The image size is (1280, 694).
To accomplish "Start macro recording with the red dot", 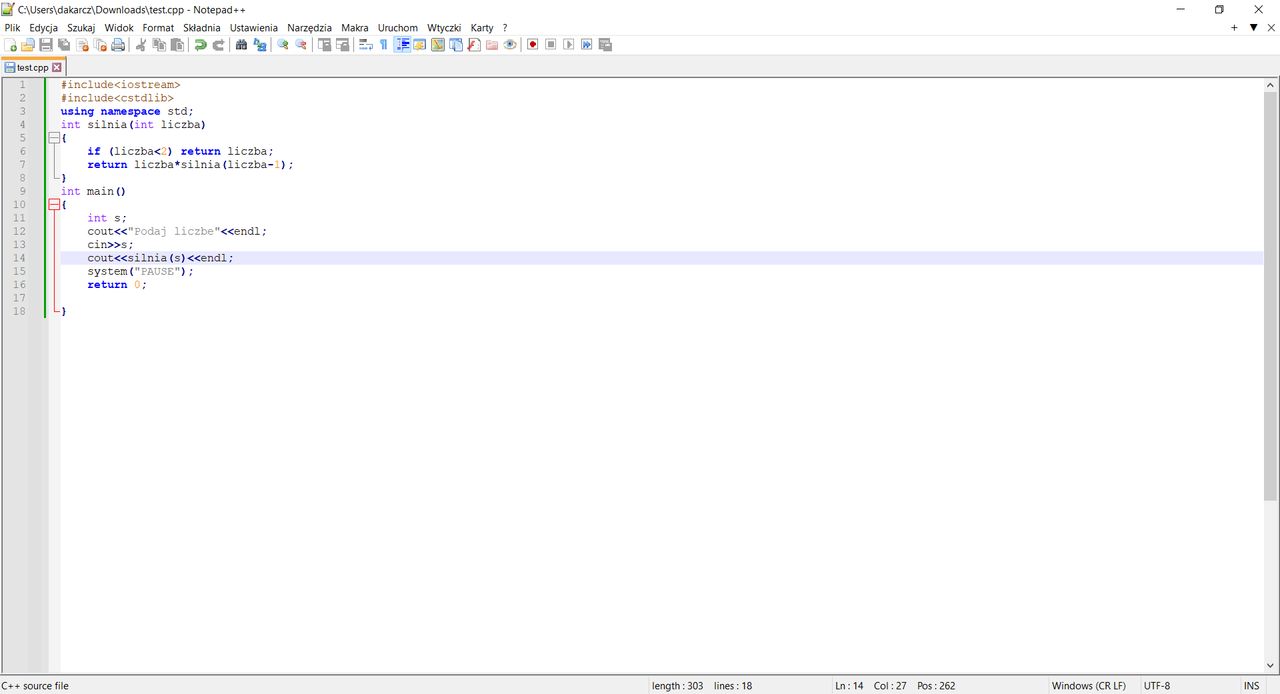I will pos(532,45).
